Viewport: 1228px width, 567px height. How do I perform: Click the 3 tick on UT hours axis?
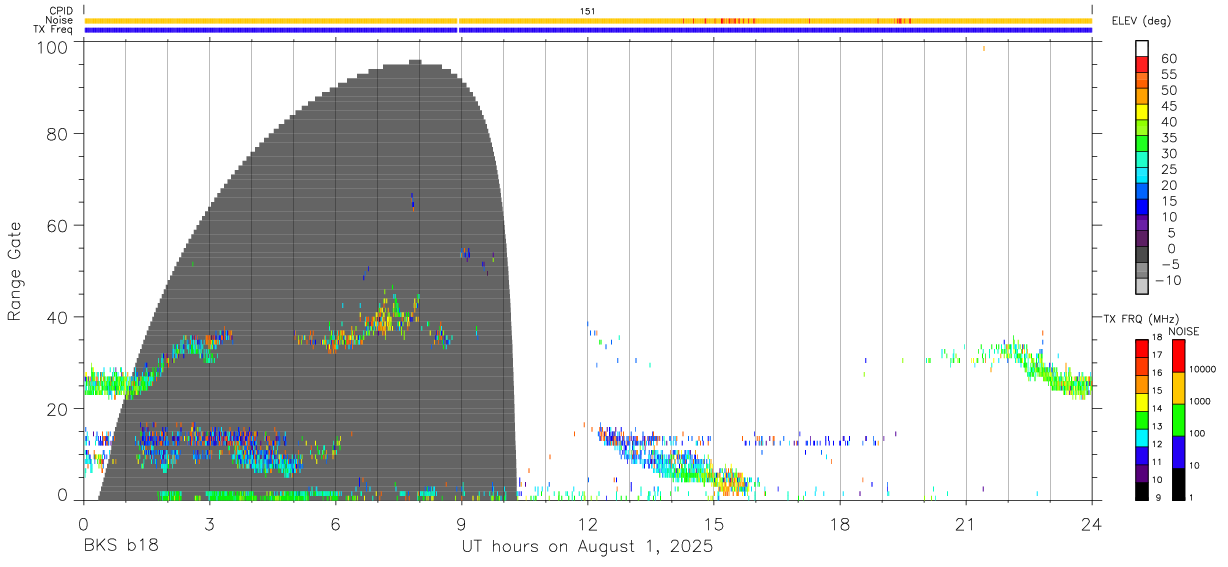coord(209,523)
